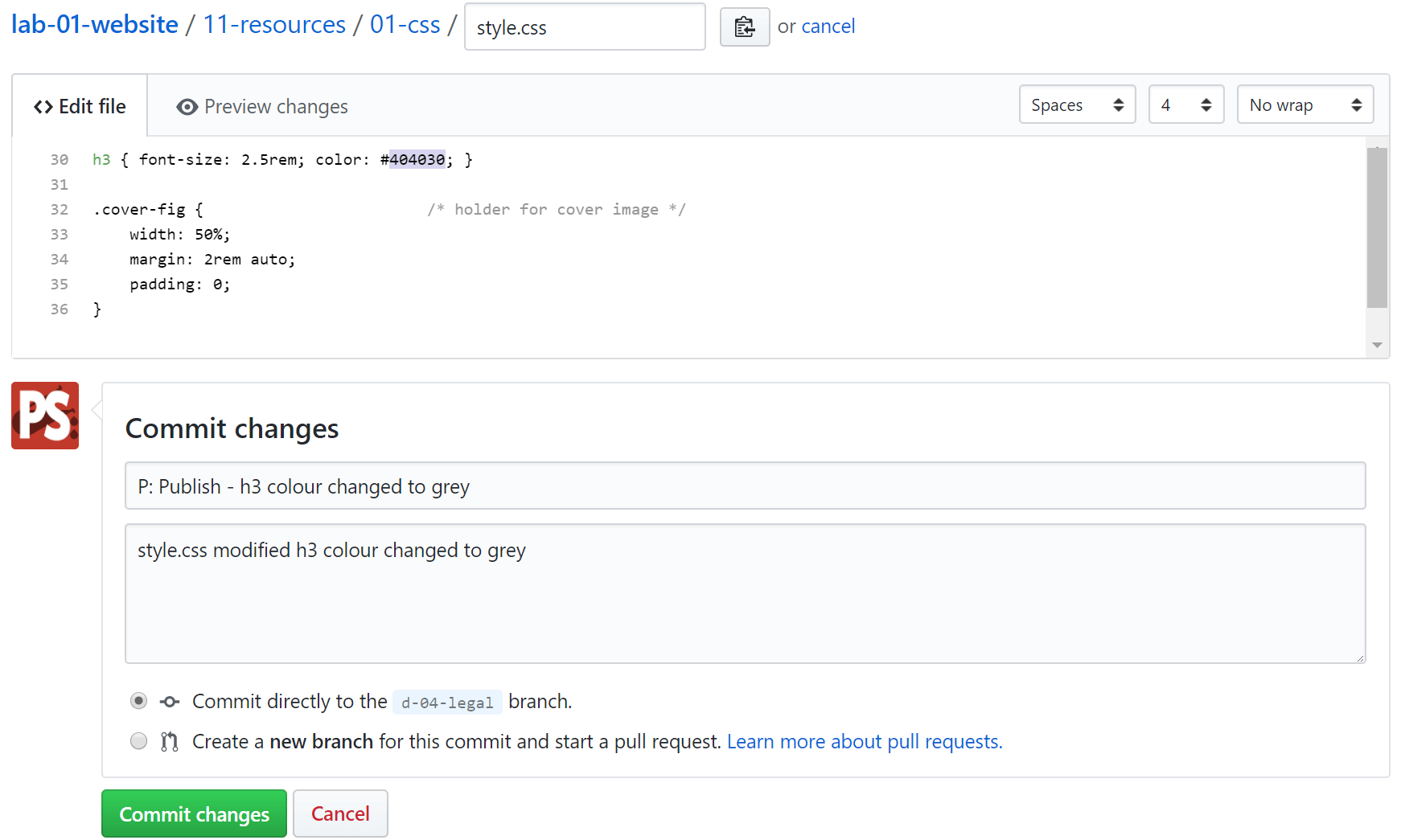The width and height of the screenshot is (1401, 840).
Task: Click the red Cancel button
Action: coord(340,813)
